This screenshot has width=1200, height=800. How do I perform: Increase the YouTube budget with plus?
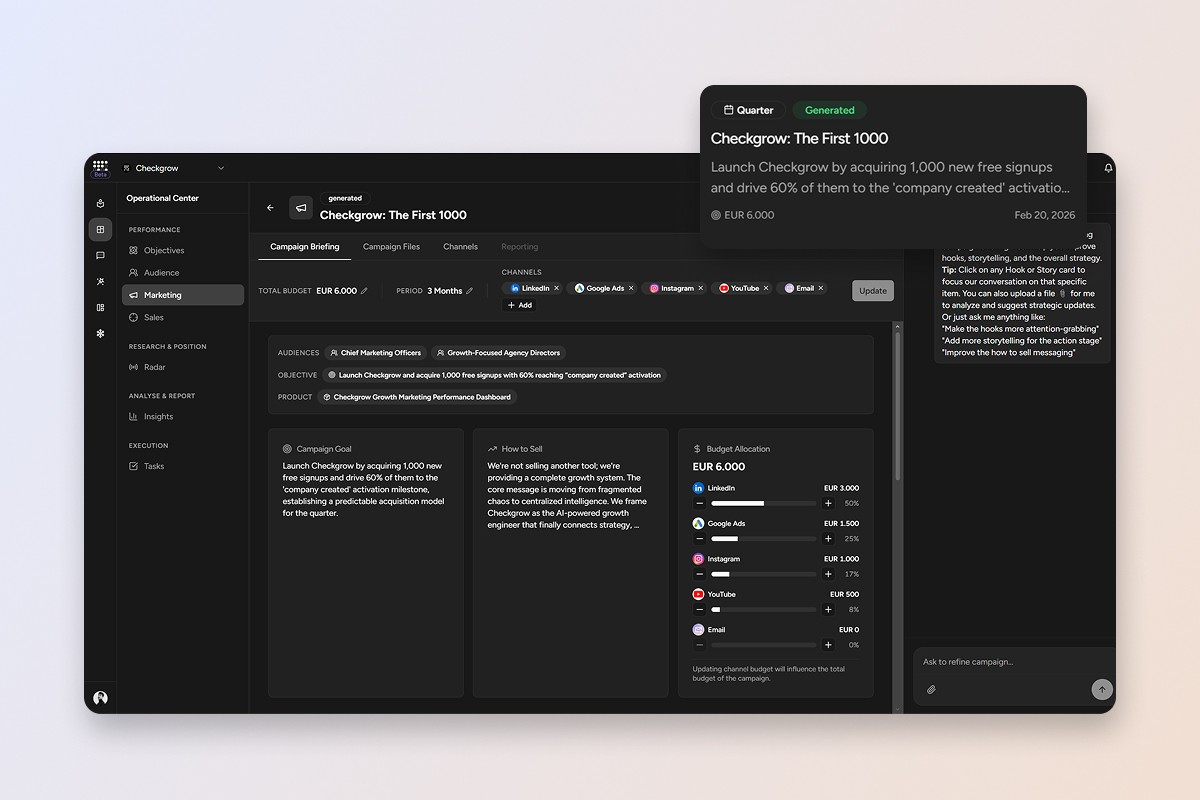pyautogui.click(x=828, y=609)
